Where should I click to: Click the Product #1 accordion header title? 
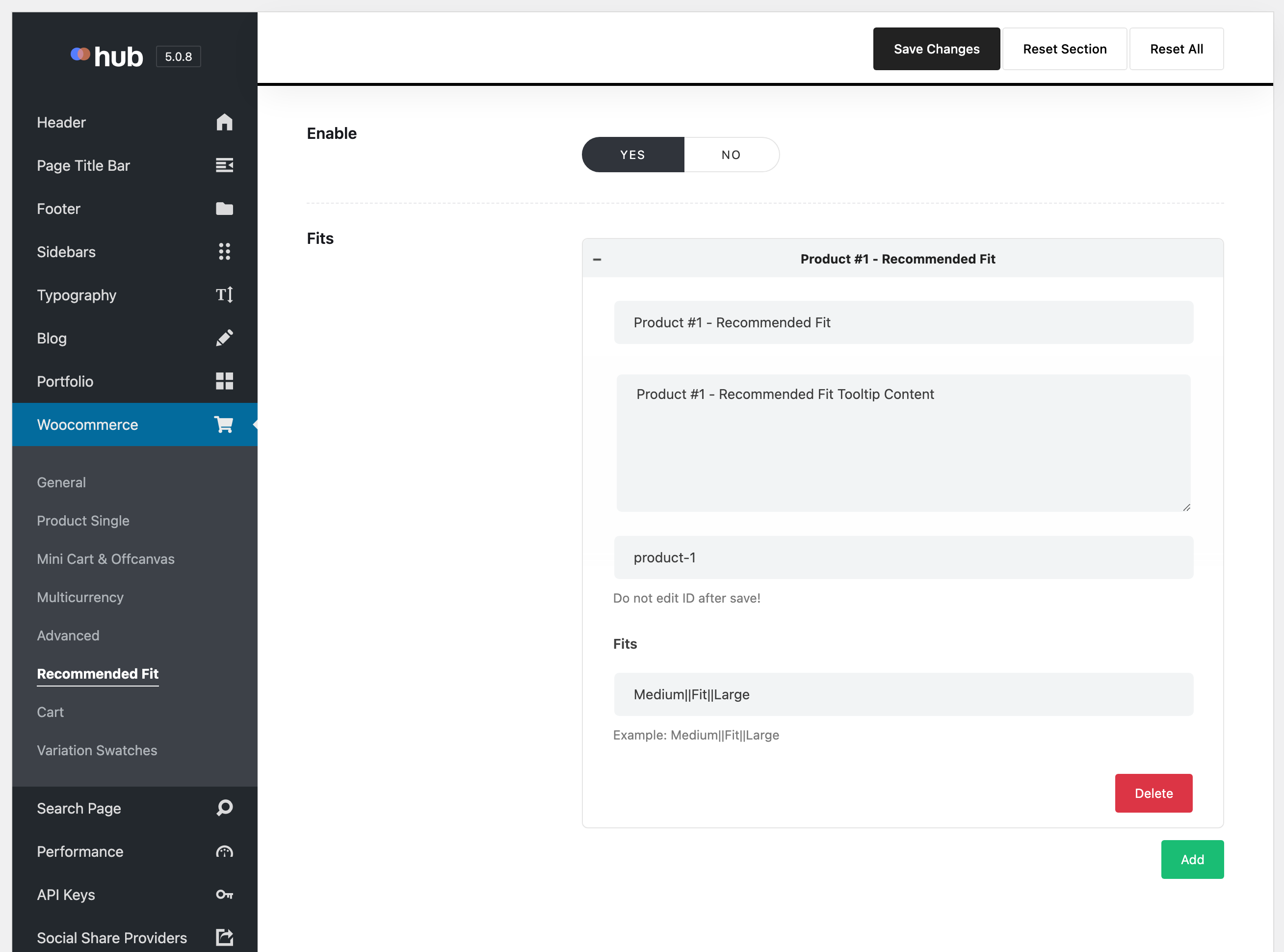click(897, 259)
